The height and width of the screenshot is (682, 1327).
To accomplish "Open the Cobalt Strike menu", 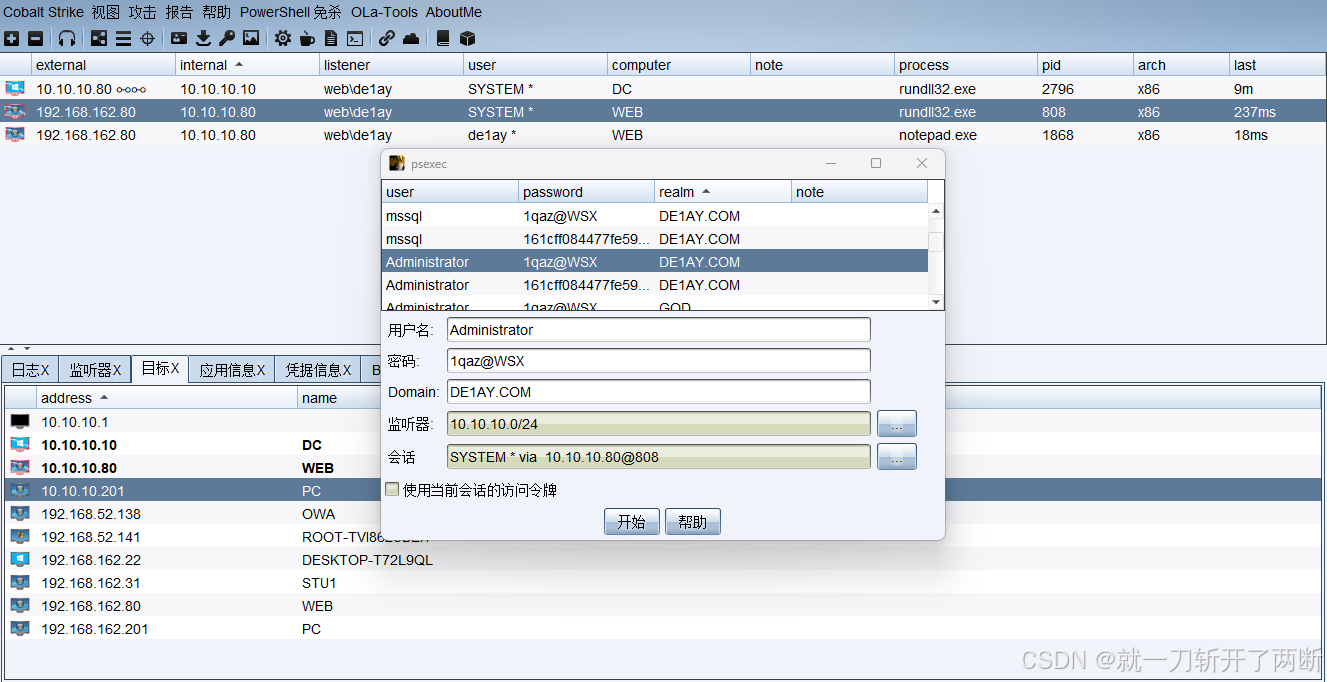I will [43, 12].
